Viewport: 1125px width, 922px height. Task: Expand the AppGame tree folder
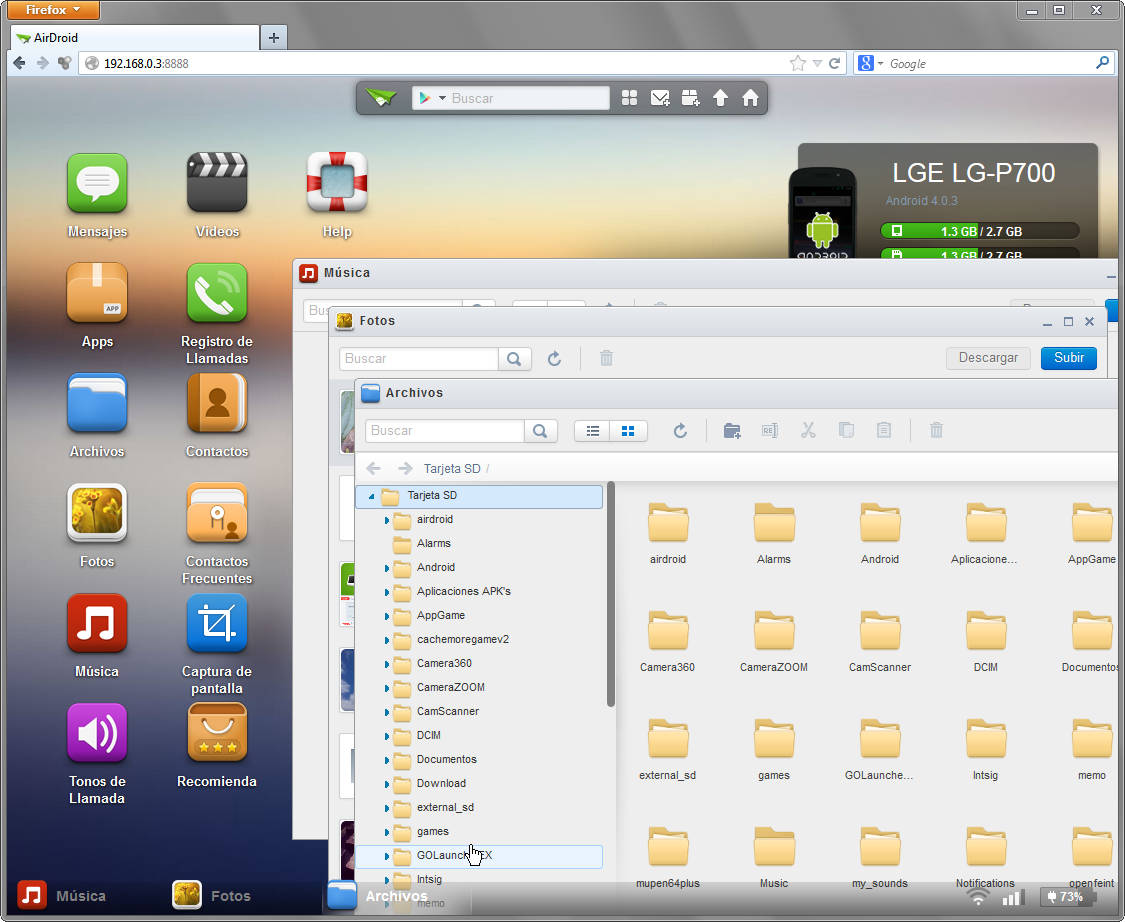pyautogui.click(x=387, y=616)
